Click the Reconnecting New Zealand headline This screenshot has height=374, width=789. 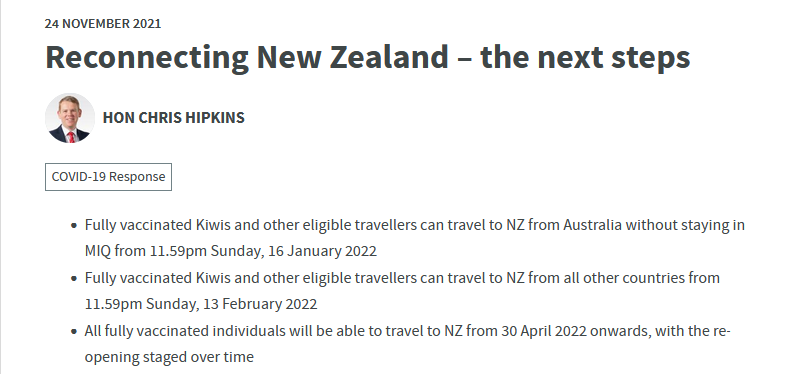tap(367, 57)
